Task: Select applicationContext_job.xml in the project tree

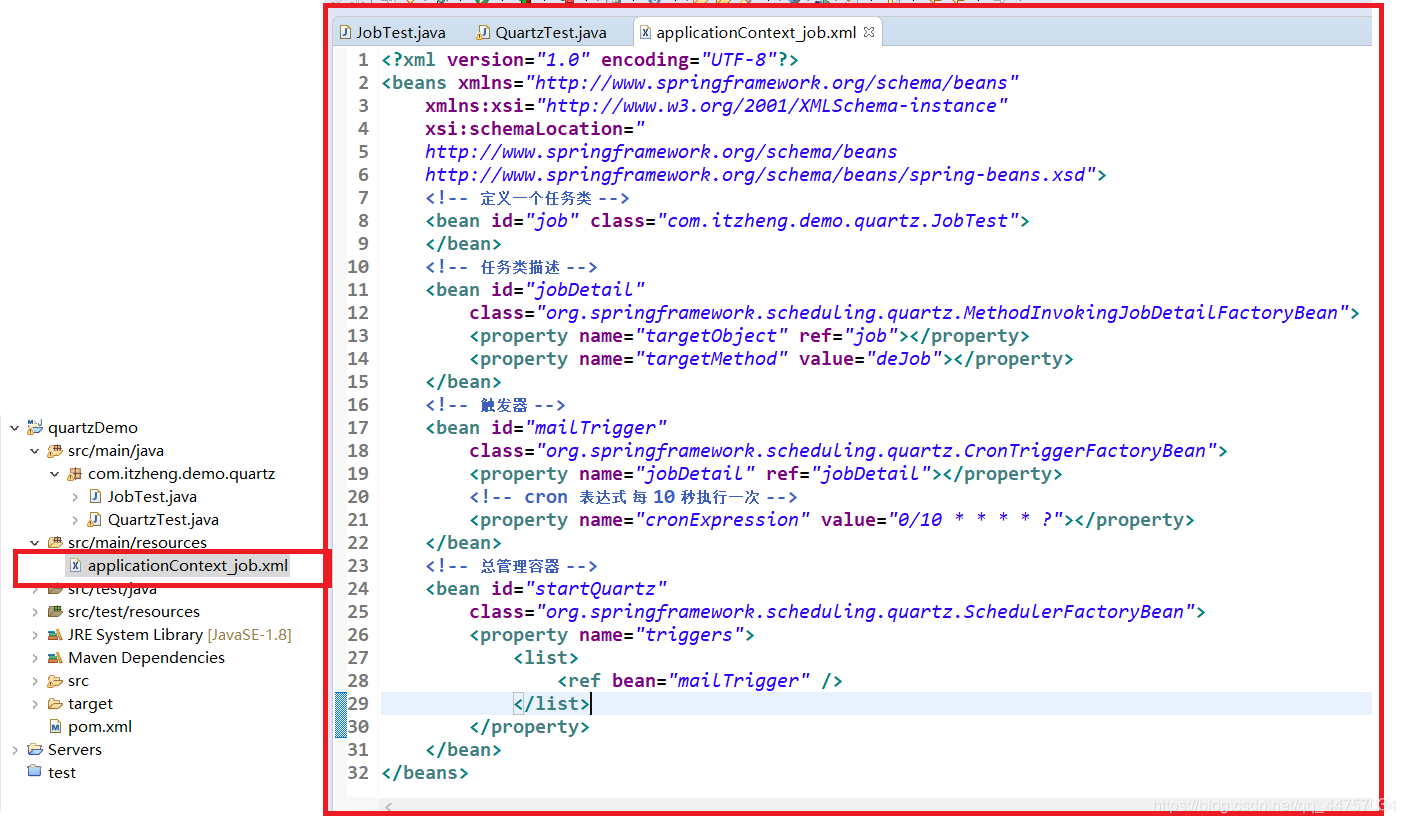Action: [x=188, y=566]
